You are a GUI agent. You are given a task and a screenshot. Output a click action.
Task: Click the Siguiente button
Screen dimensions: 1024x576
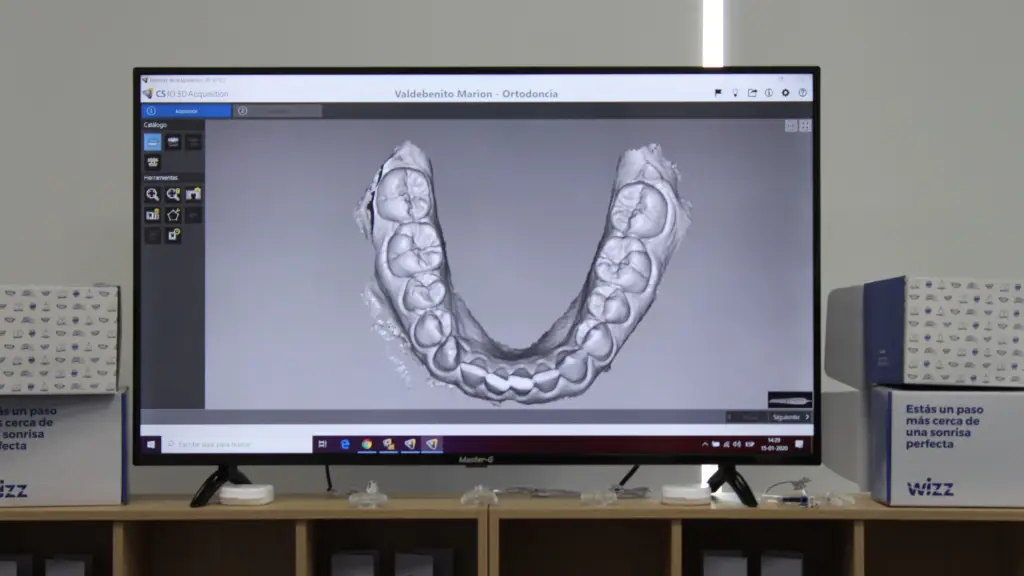tap(790, 417)
